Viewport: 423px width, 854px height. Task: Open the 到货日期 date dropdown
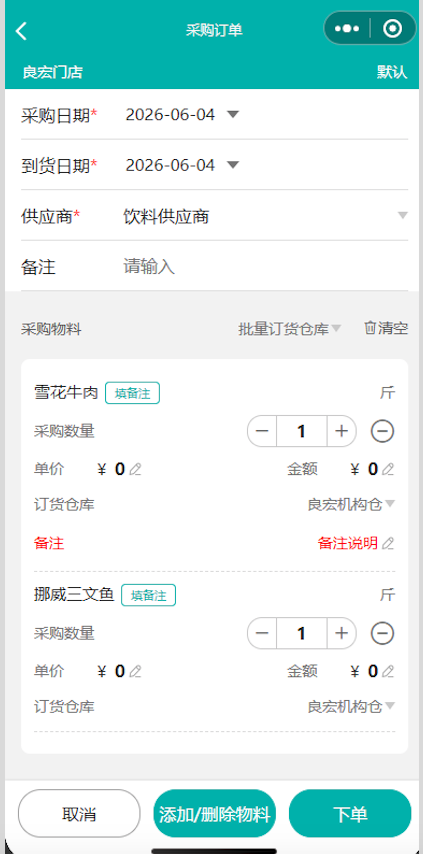tap(233, 164)
